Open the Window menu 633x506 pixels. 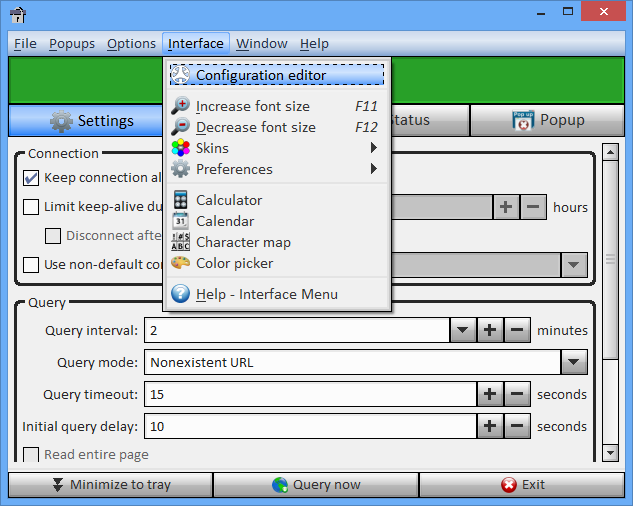coord(262,43)
